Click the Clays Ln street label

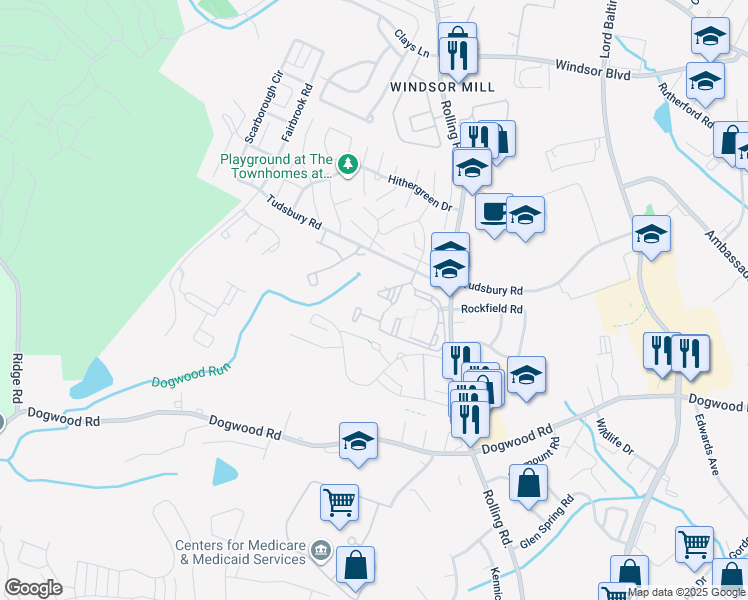pos(412,43)
